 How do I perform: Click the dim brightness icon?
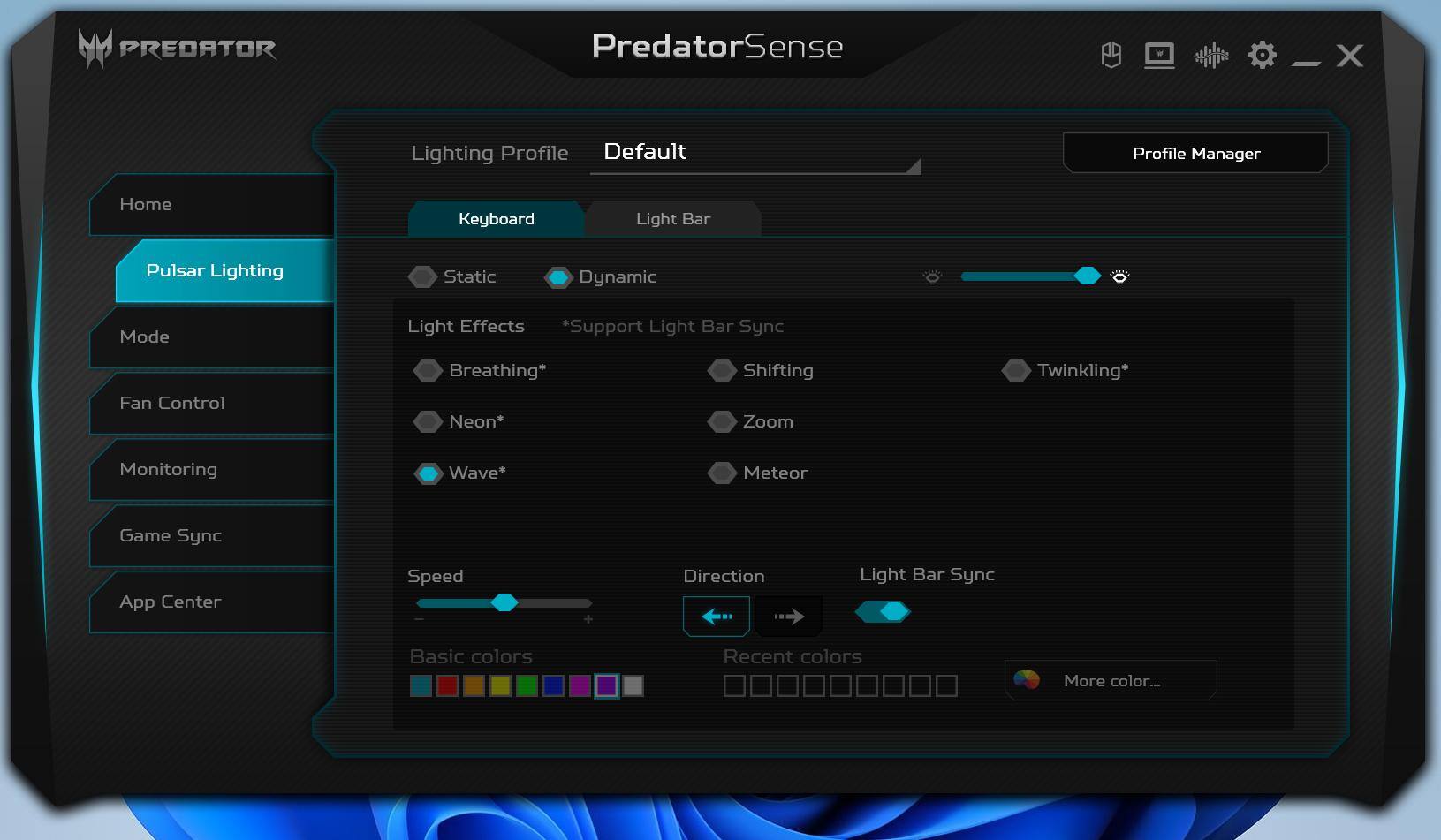[932, 277]
